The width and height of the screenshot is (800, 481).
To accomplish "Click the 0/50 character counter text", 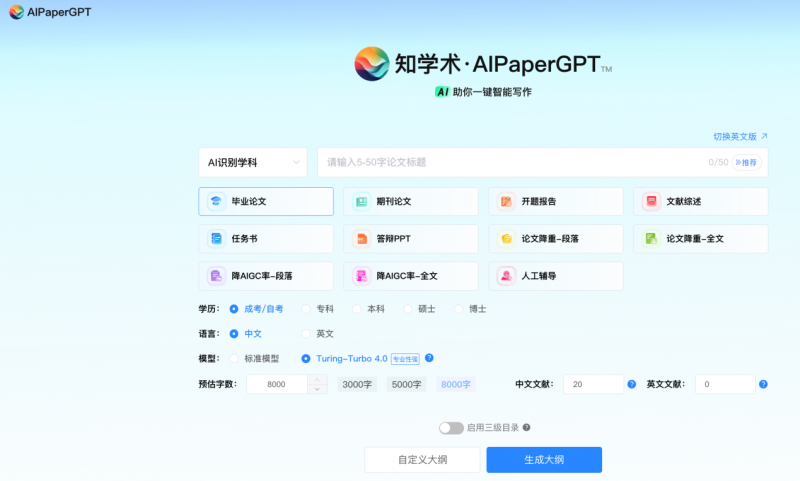I will point(718,162).
